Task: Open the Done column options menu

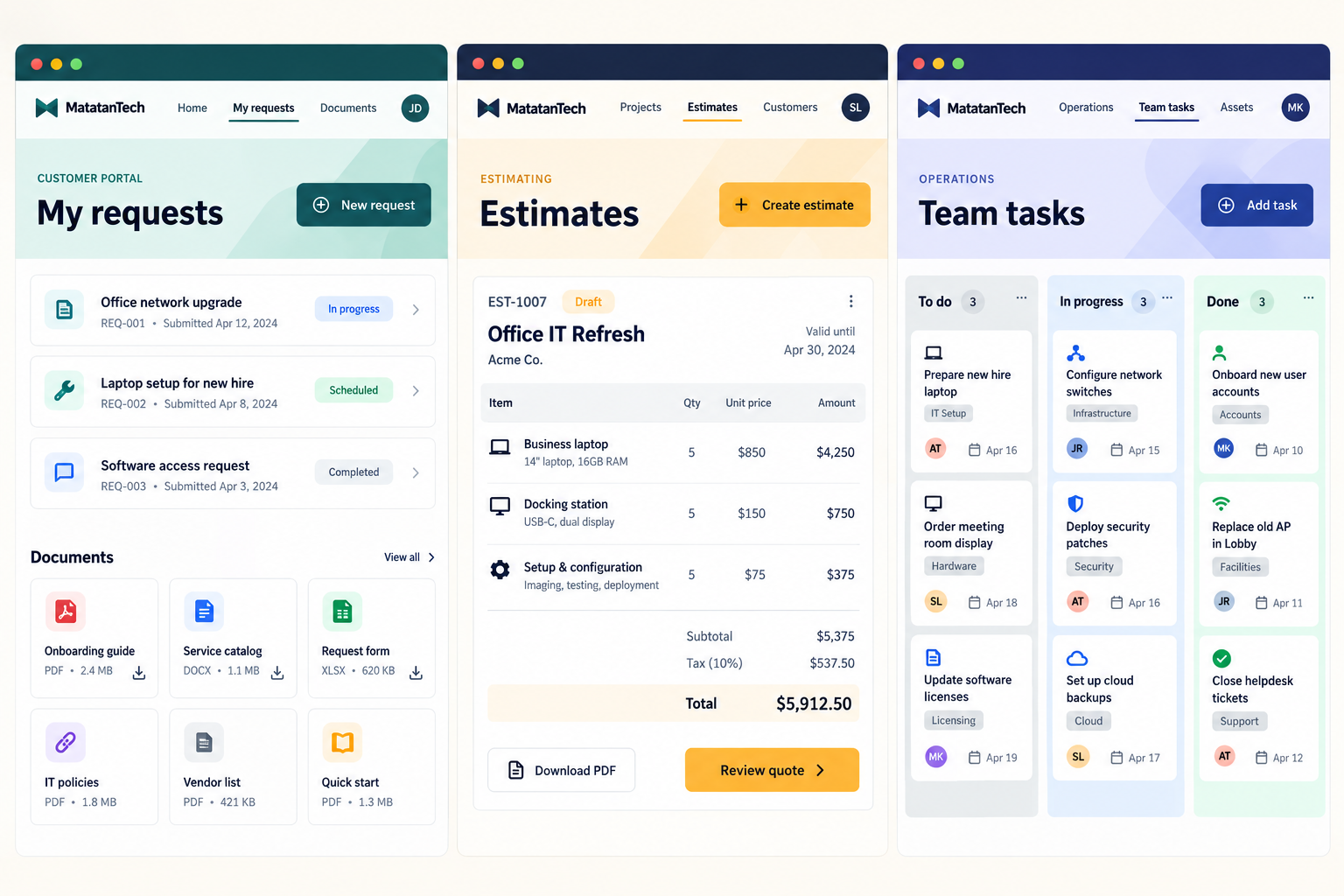Action: 1308,298
